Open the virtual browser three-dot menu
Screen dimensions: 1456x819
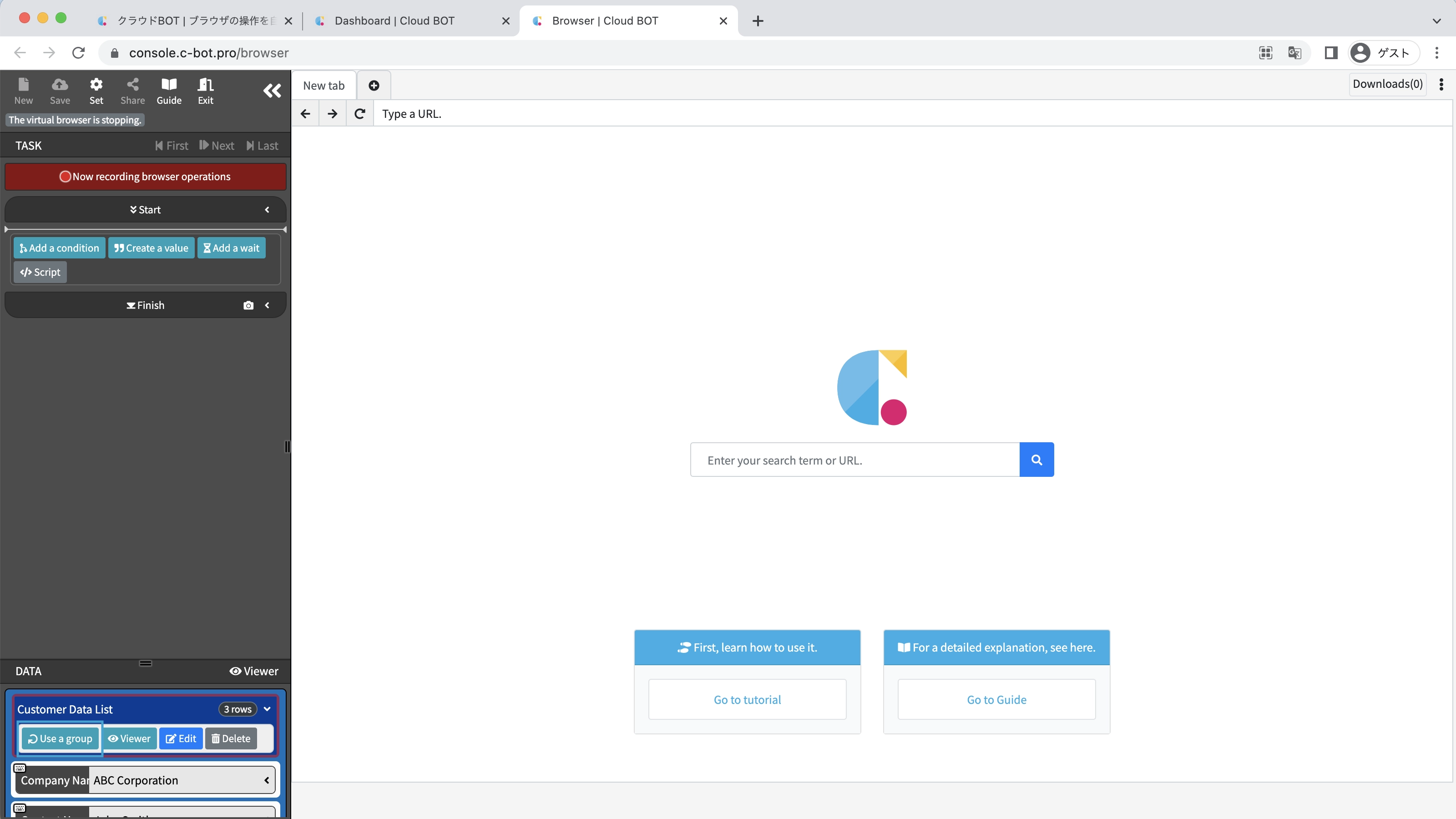1441,84
